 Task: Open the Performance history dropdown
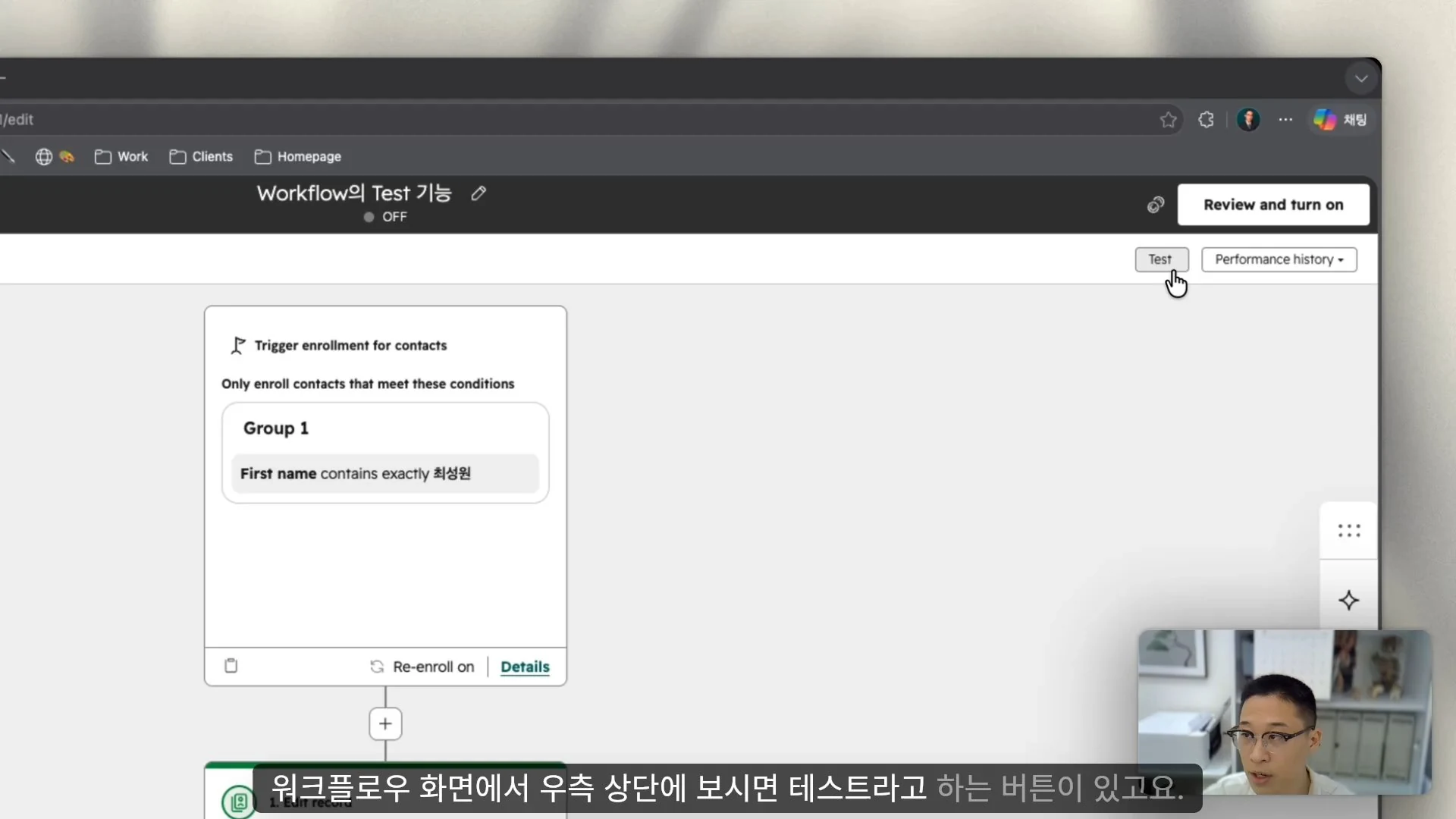[x=1279, y=259]
